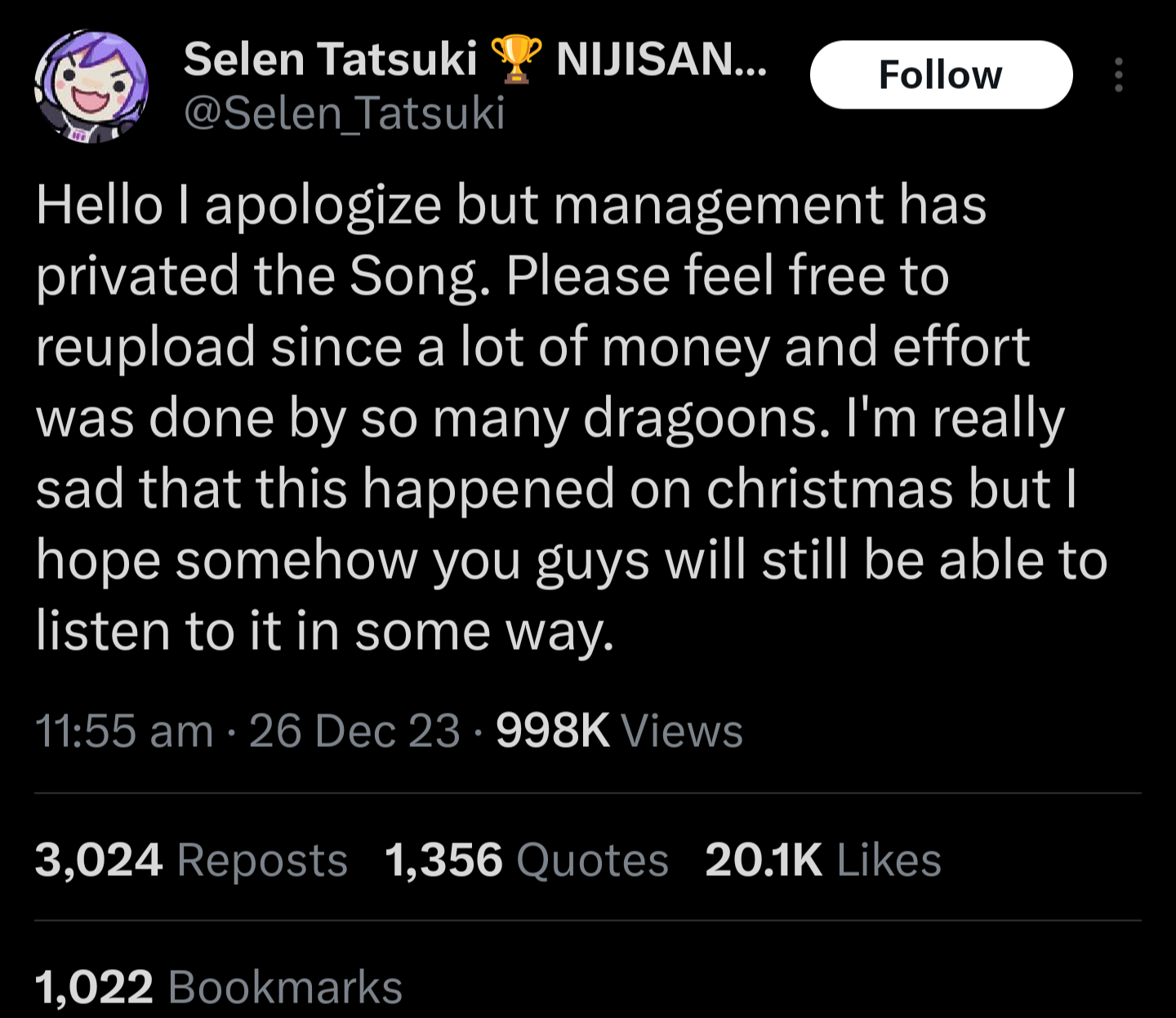Click the 11:55 am timestamp
Image resolution: width=1176 pixels, height=1018 pixels.
[124, 731]
